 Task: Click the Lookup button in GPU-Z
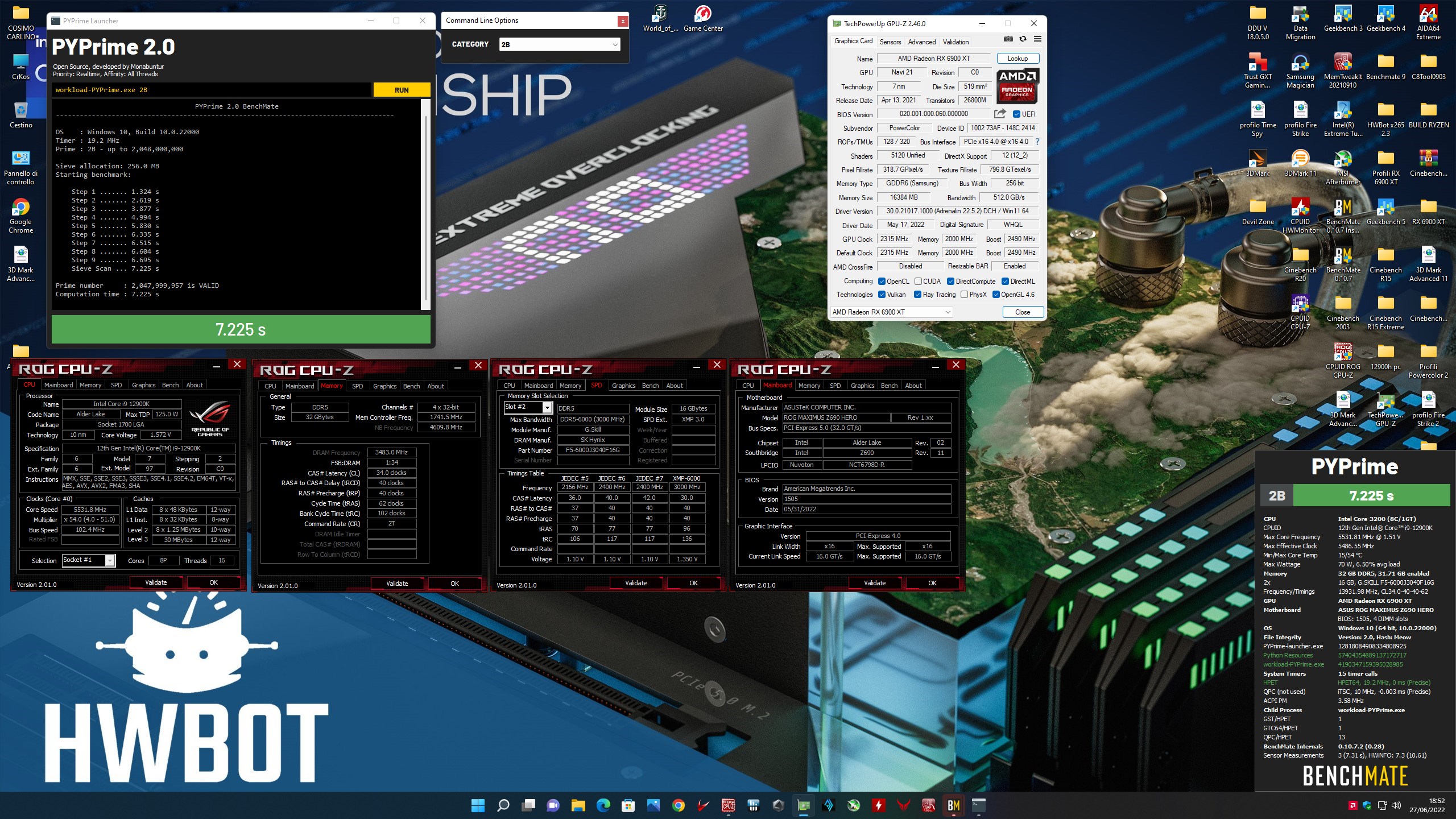click(x=1017, y=59)
